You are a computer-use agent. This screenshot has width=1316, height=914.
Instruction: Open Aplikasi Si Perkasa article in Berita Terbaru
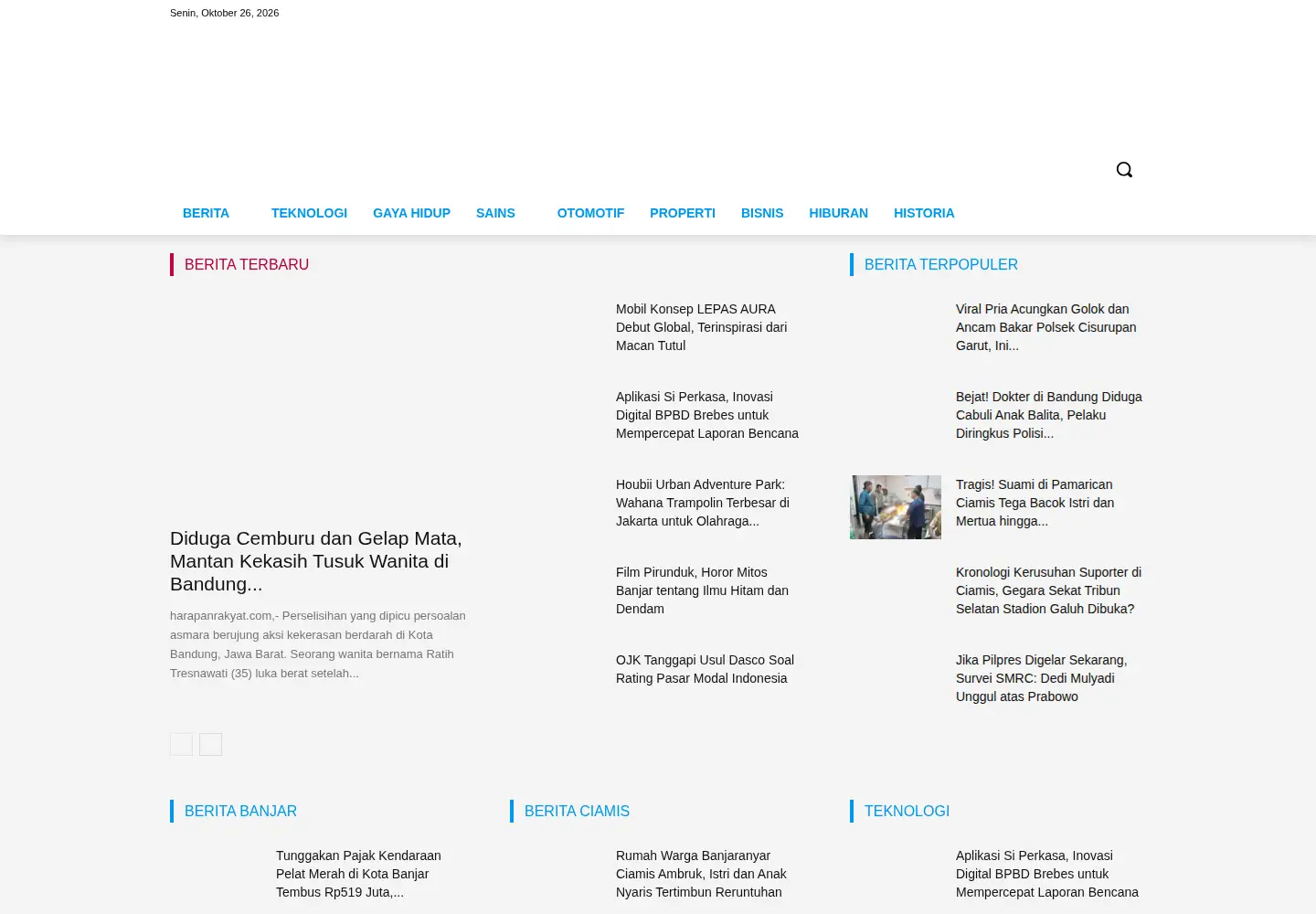coord(707,415)
